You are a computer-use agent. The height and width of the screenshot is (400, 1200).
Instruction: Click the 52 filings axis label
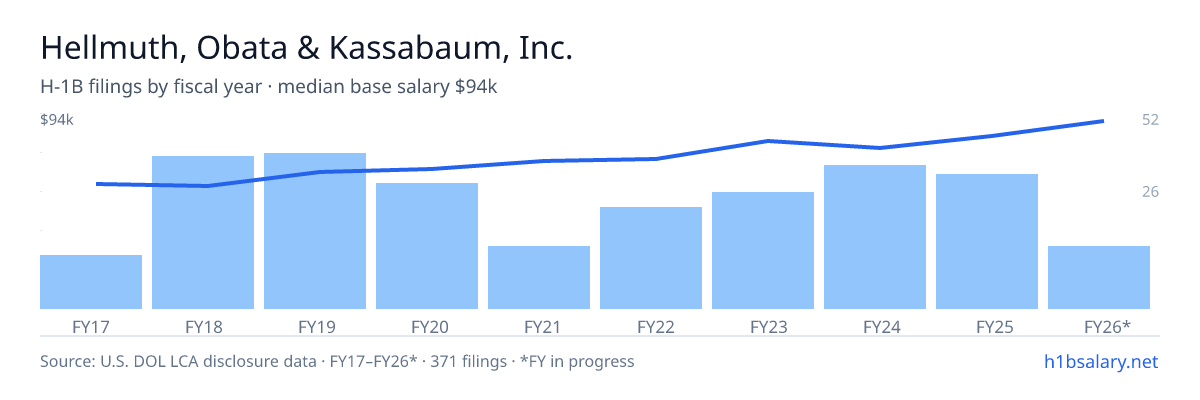pos(1150,120)
